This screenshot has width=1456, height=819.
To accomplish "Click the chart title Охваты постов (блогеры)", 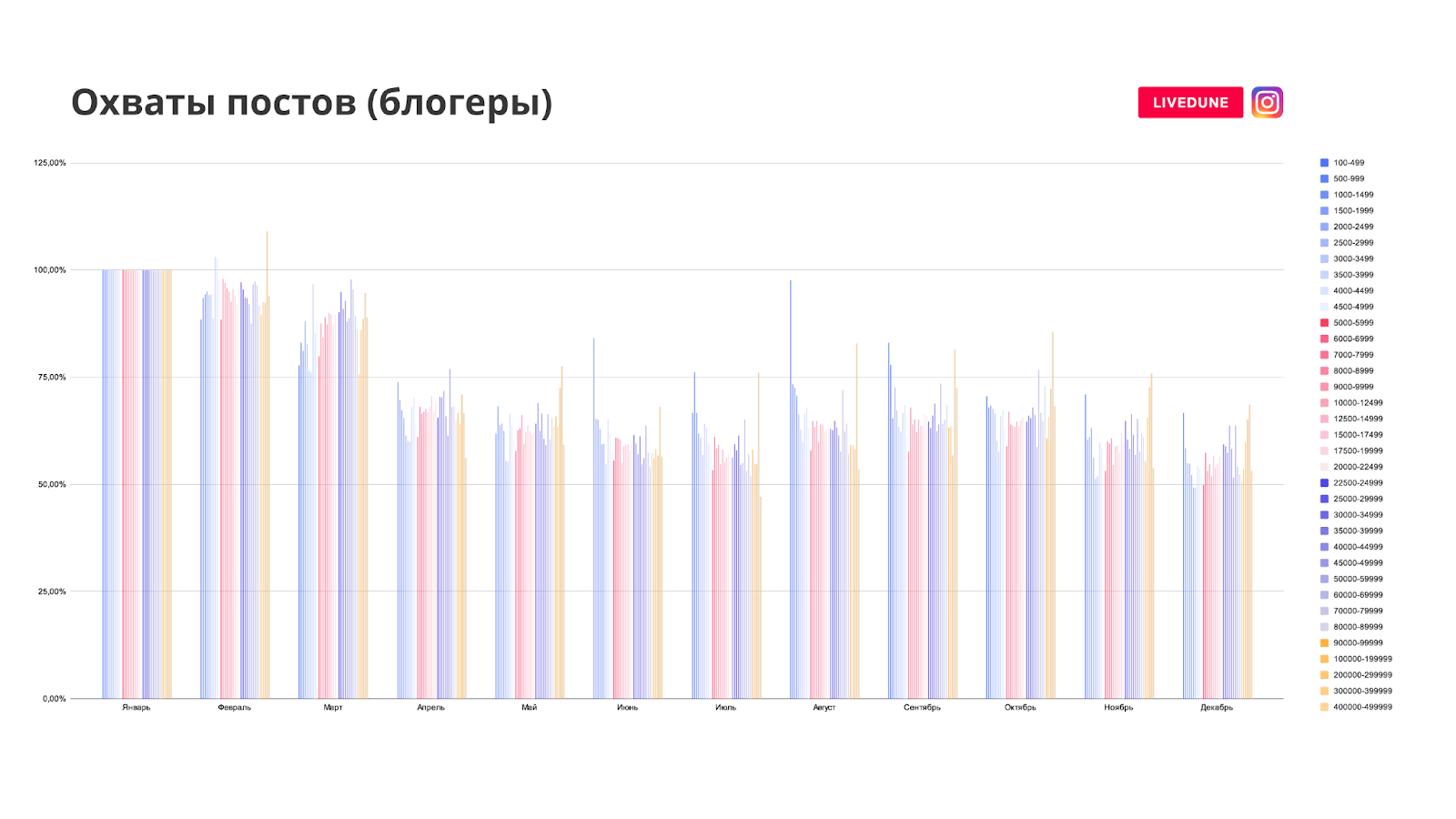I will 311,103.
